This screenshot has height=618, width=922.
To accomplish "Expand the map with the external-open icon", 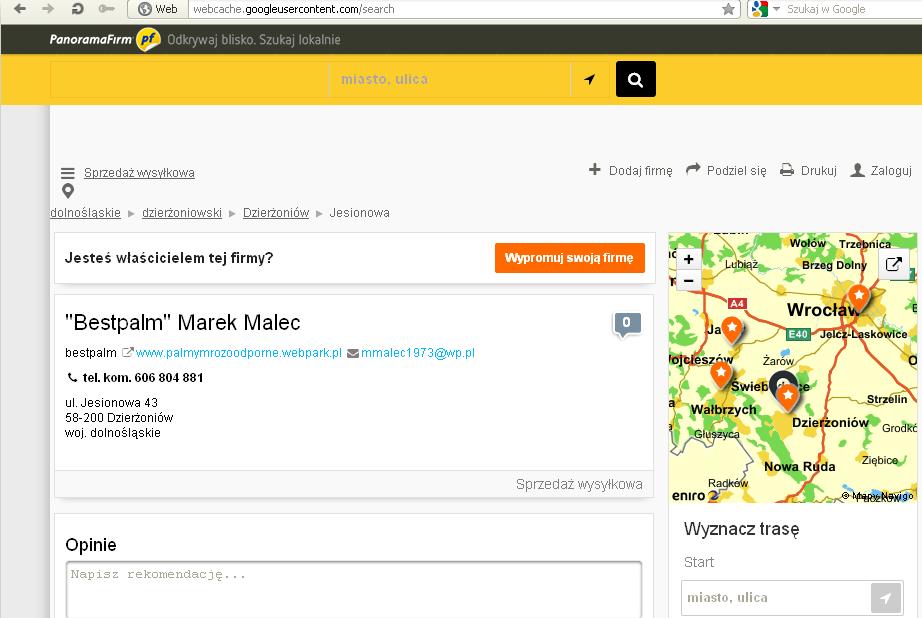I will point(894,265).
